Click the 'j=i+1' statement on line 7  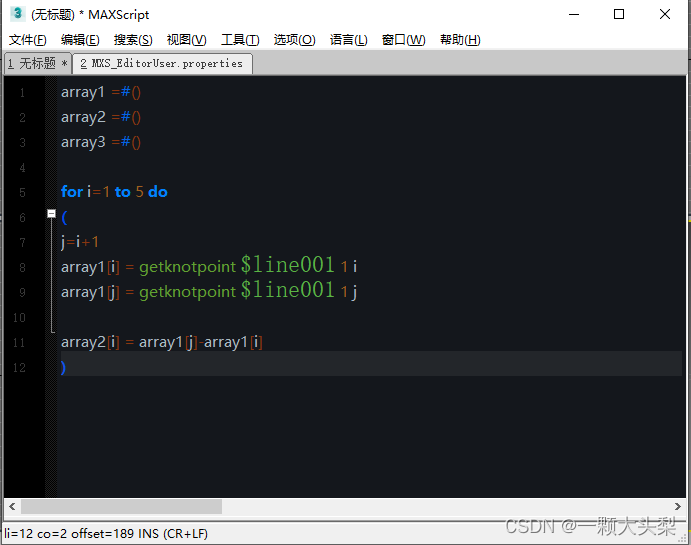pos(80,242)
